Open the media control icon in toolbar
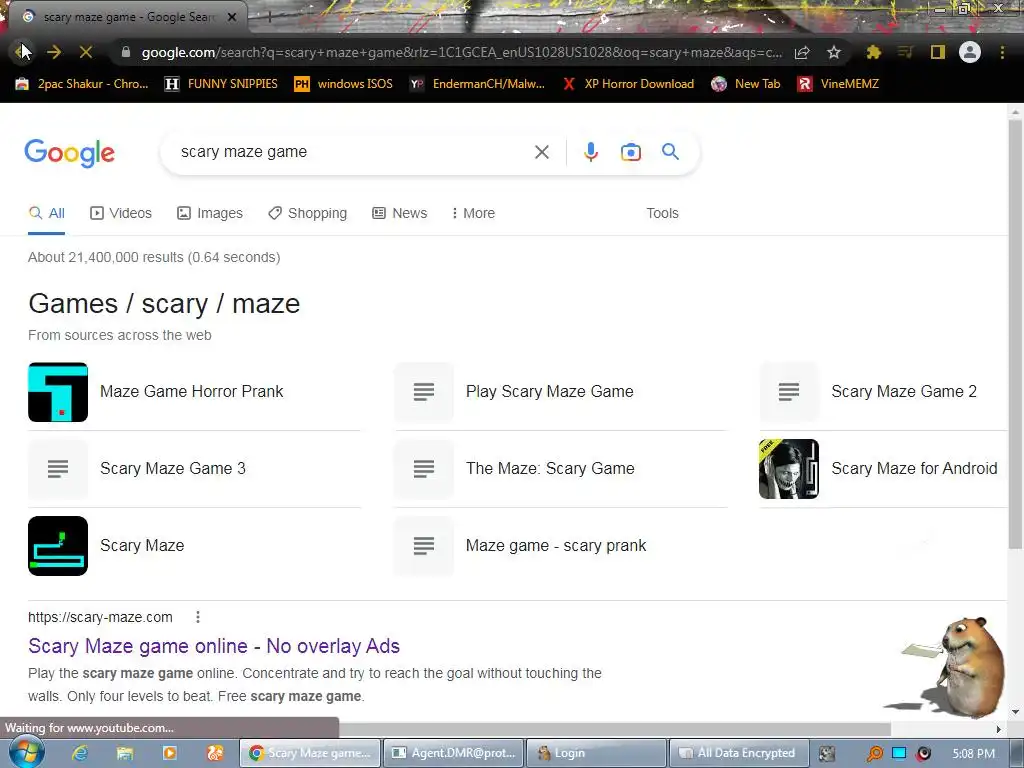Image resolution: width=1024 pixels, height=768 pixels. (905, 52)
